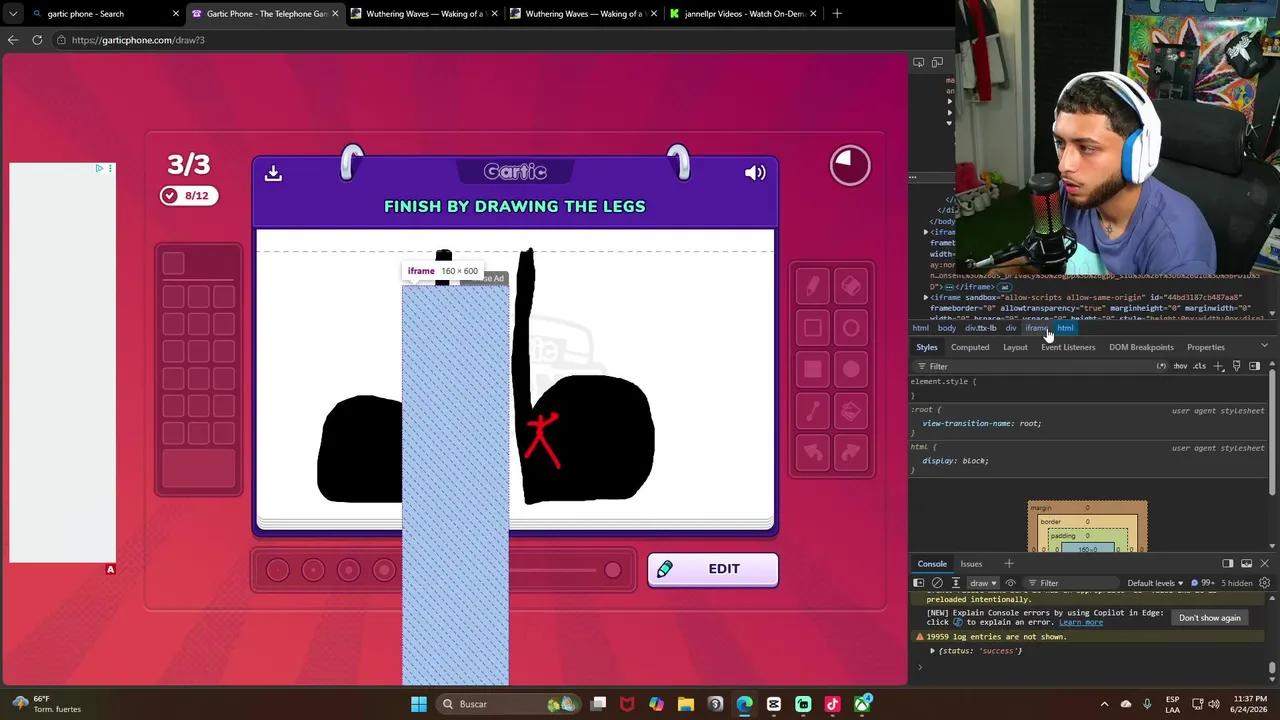
Task: Open the Computed styles tab
Action: [x=970, y=347]
